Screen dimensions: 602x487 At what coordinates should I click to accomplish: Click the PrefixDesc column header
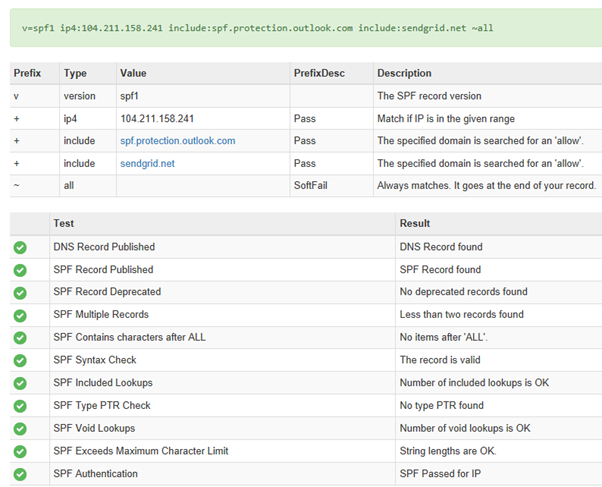pos(319,73)
